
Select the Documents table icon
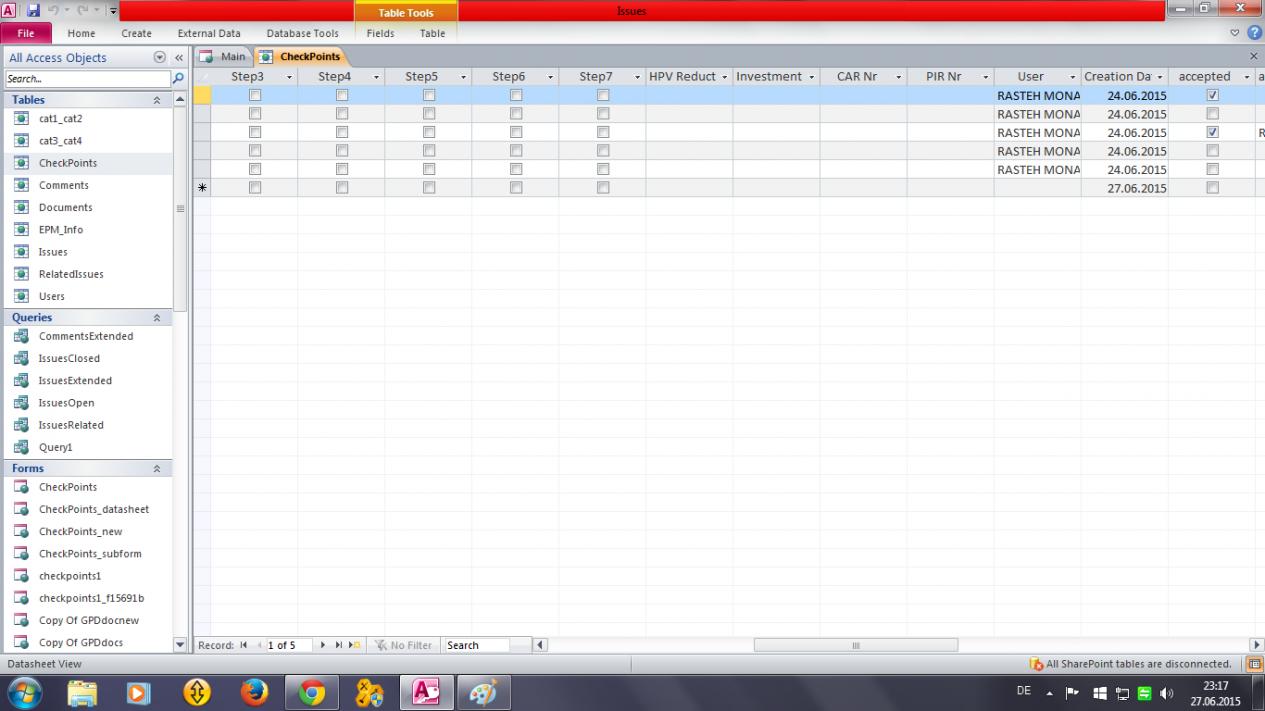(x=20, y=207)
